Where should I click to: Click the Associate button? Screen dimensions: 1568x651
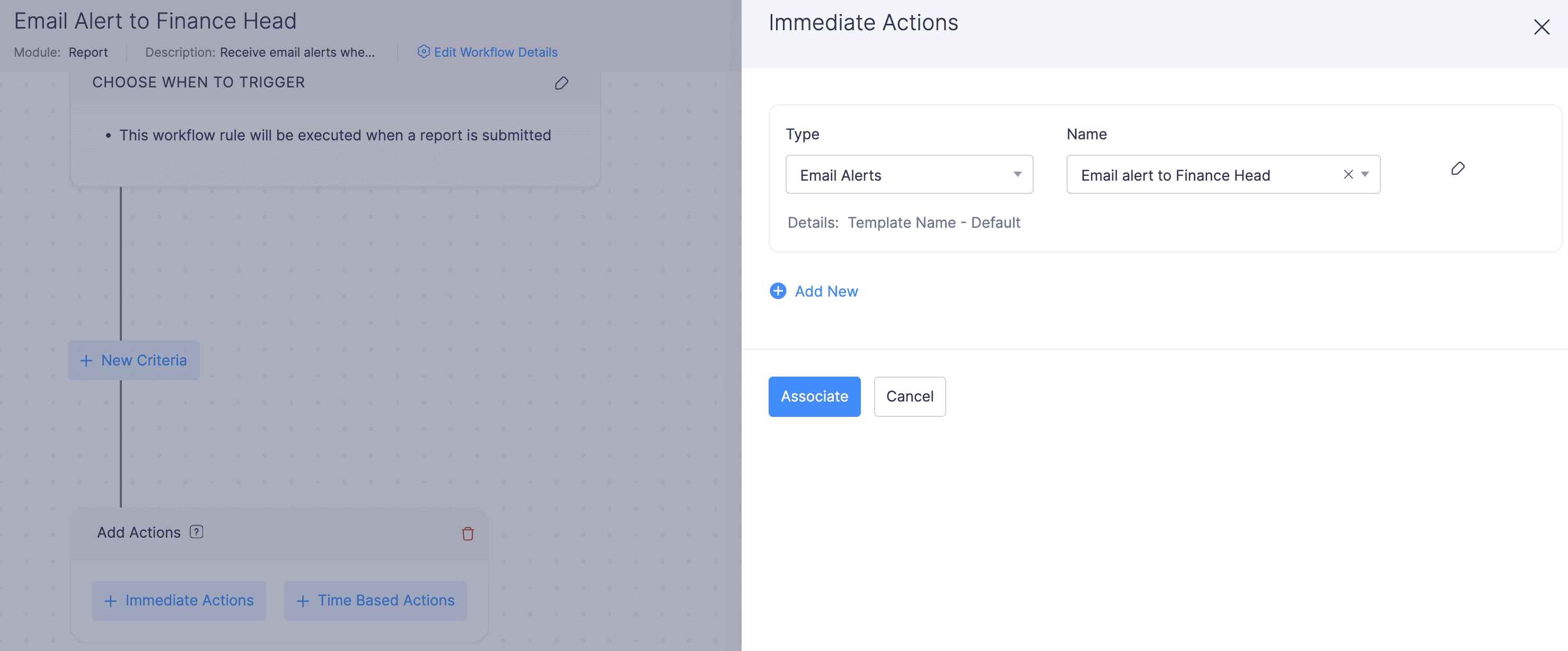814,396
